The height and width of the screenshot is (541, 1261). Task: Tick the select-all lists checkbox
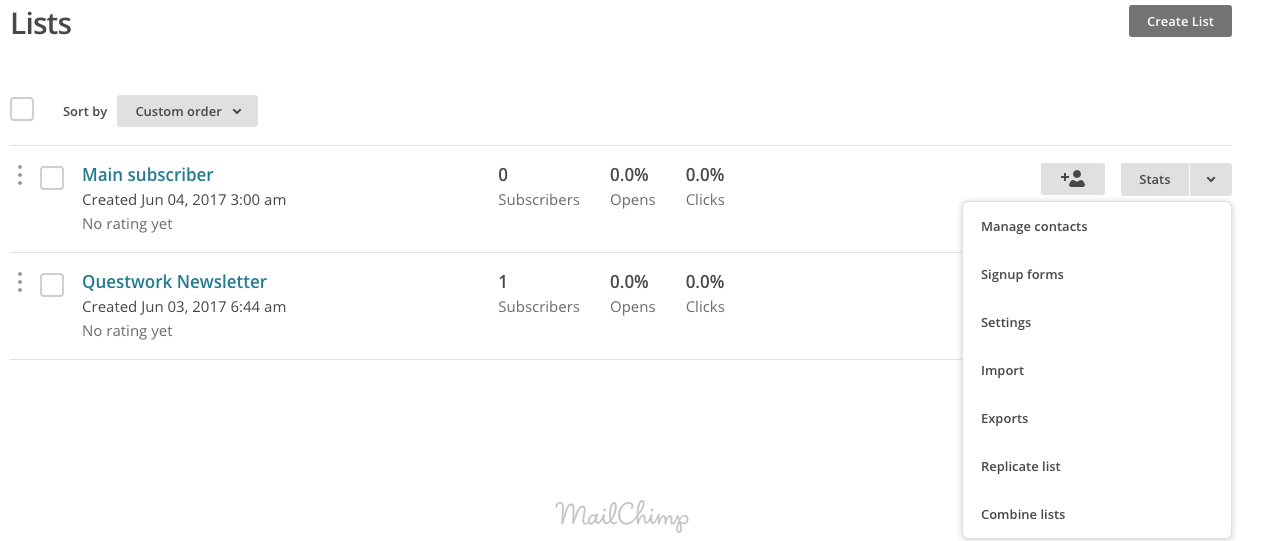tap(22, 109)
